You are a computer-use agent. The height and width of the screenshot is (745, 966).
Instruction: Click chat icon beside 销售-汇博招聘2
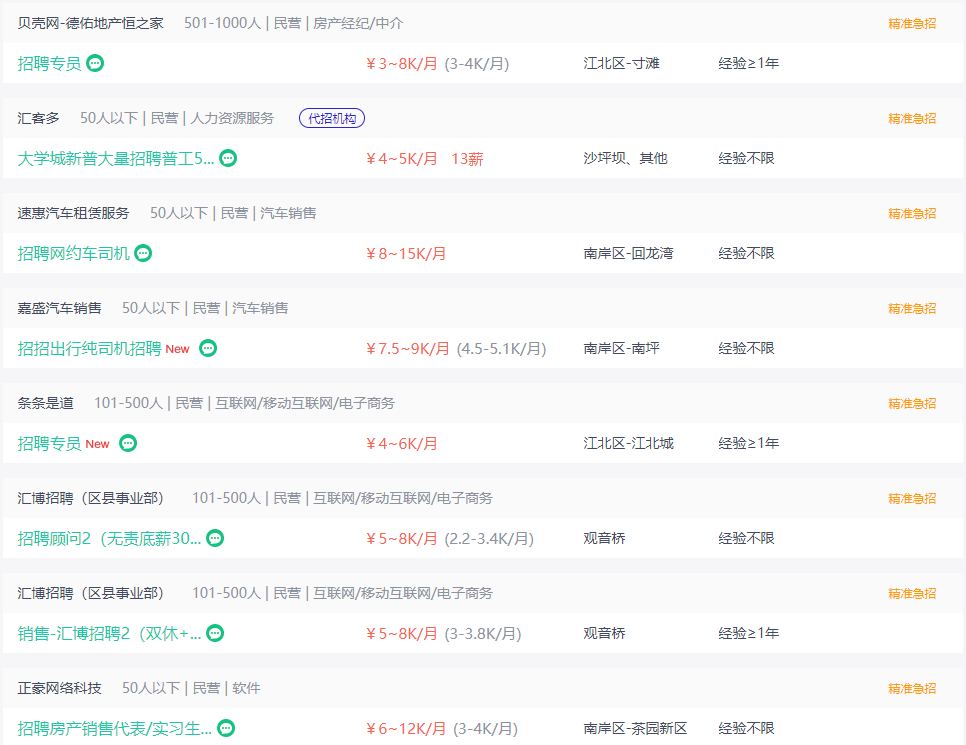215,633
